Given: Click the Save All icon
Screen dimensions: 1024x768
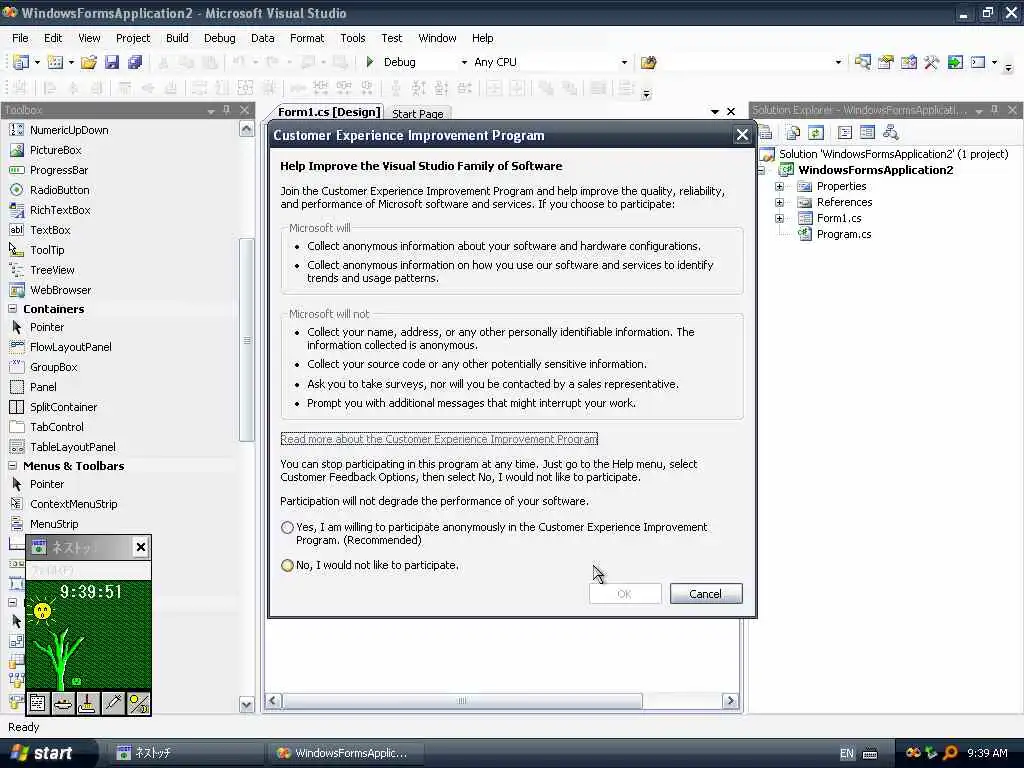Looking at the screenshot, I should pyautogui.click(x=135, y=62).
